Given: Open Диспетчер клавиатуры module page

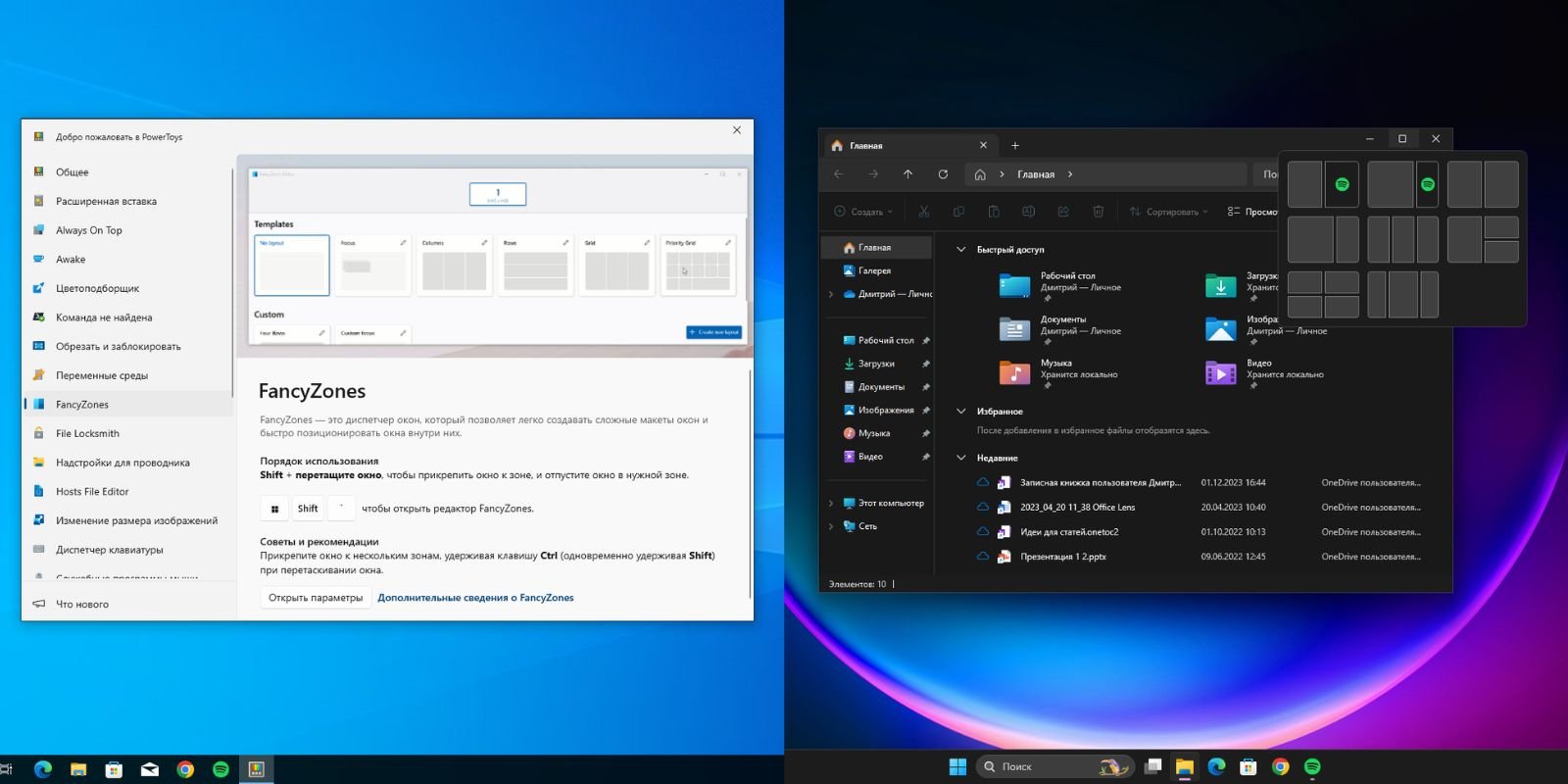Looking at the screenshot, I should (128, 550).
